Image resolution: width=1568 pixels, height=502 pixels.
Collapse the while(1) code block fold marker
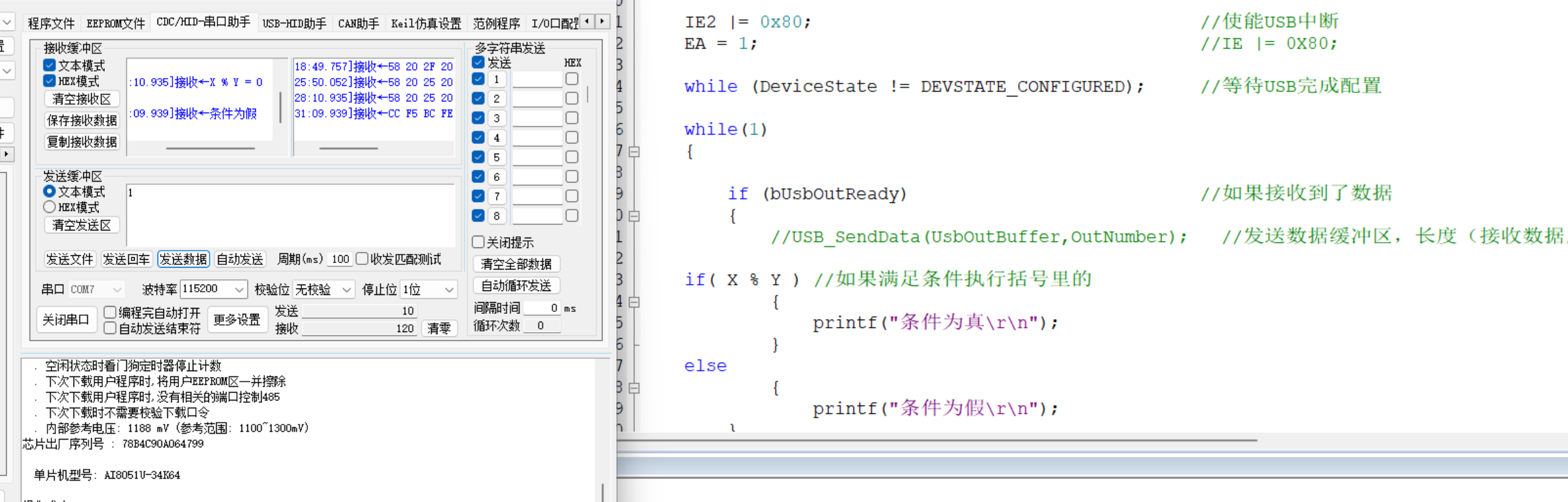pyautogui.click(x=634, y=152)
